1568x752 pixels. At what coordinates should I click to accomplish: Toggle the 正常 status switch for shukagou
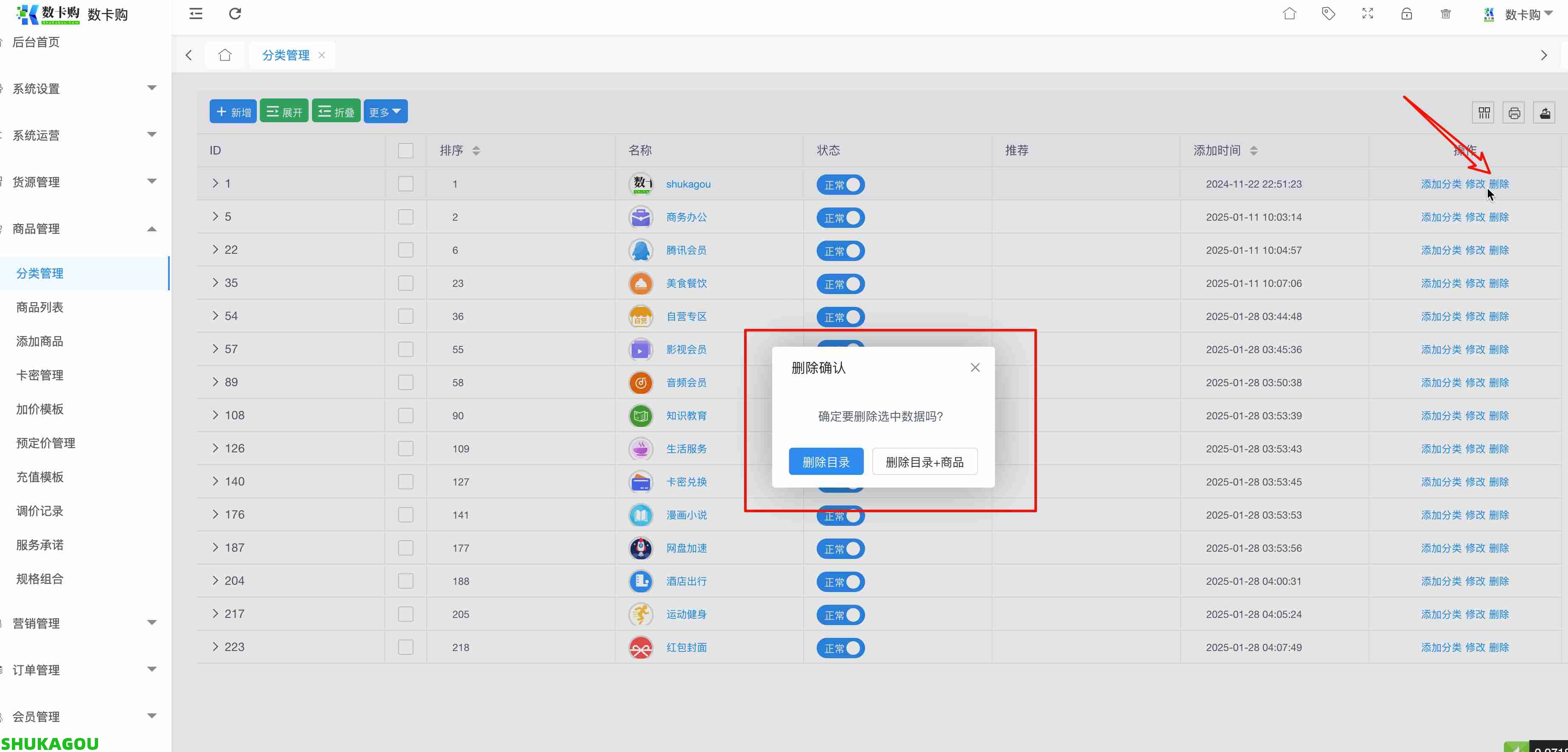coord(840,184)
